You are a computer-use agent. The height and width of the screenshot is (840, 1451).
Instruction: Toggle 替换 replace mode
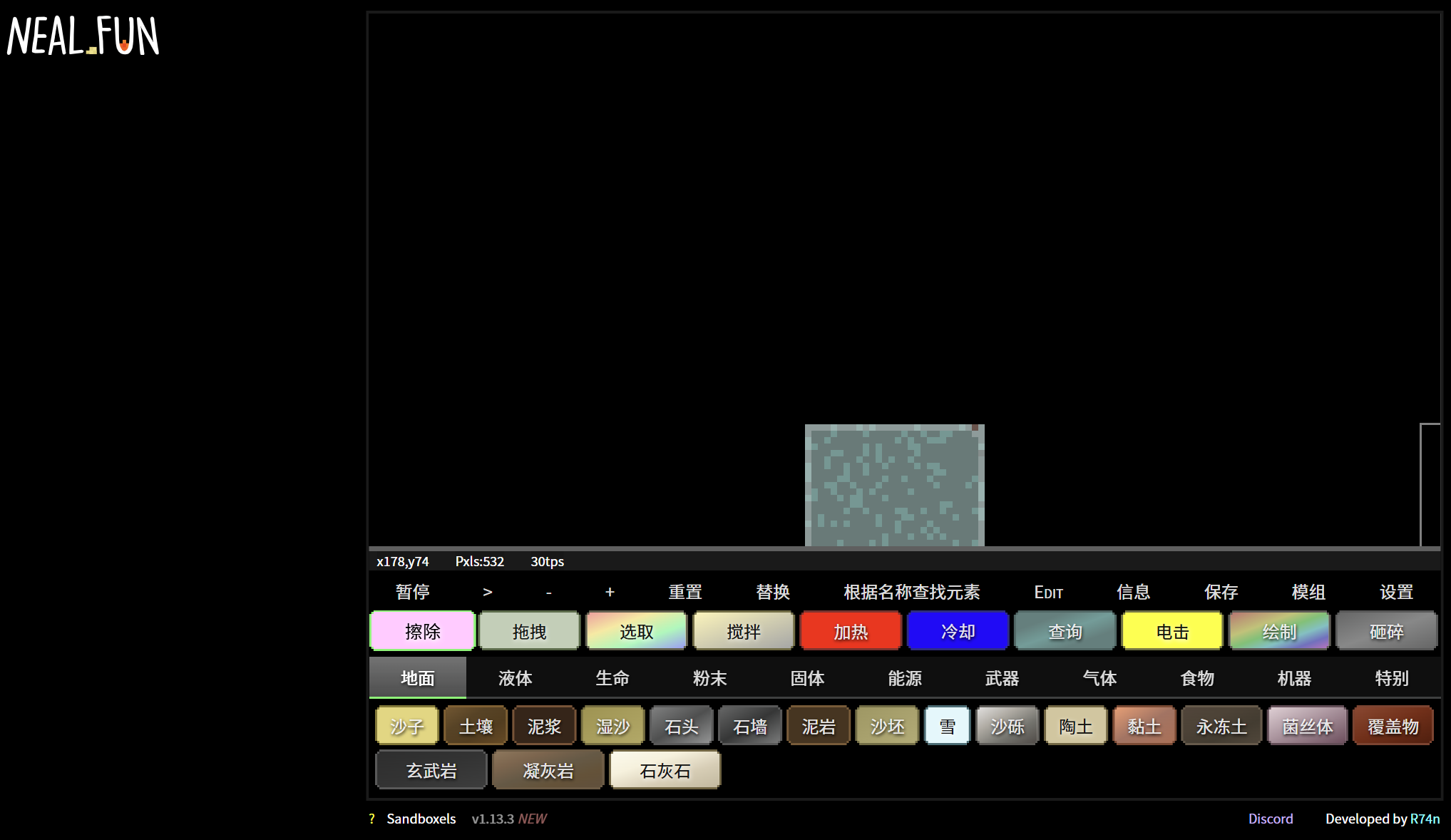[x=773, y=592]
